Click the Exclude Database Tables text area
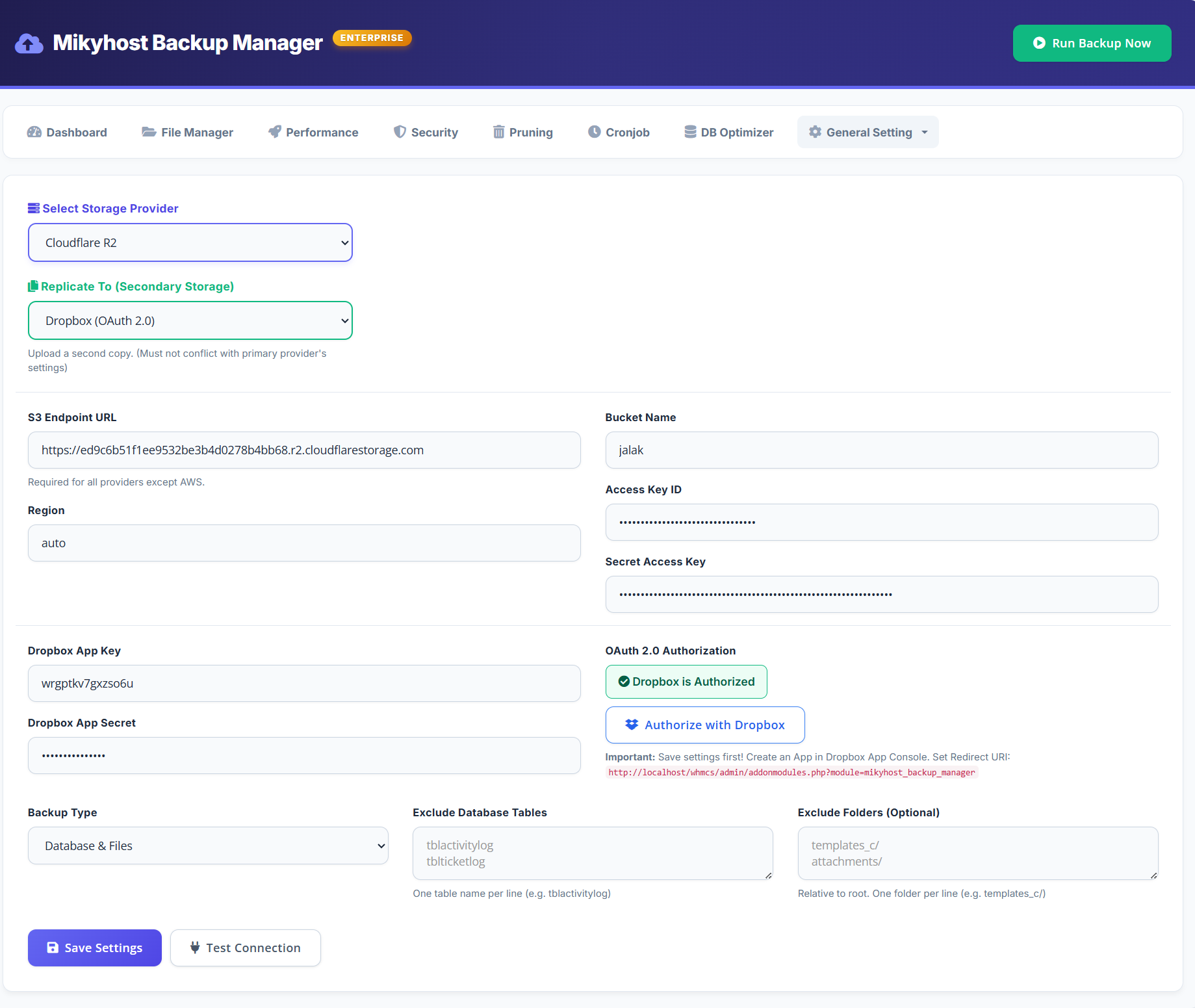1195x1008 pixels. tap(593, 853)
